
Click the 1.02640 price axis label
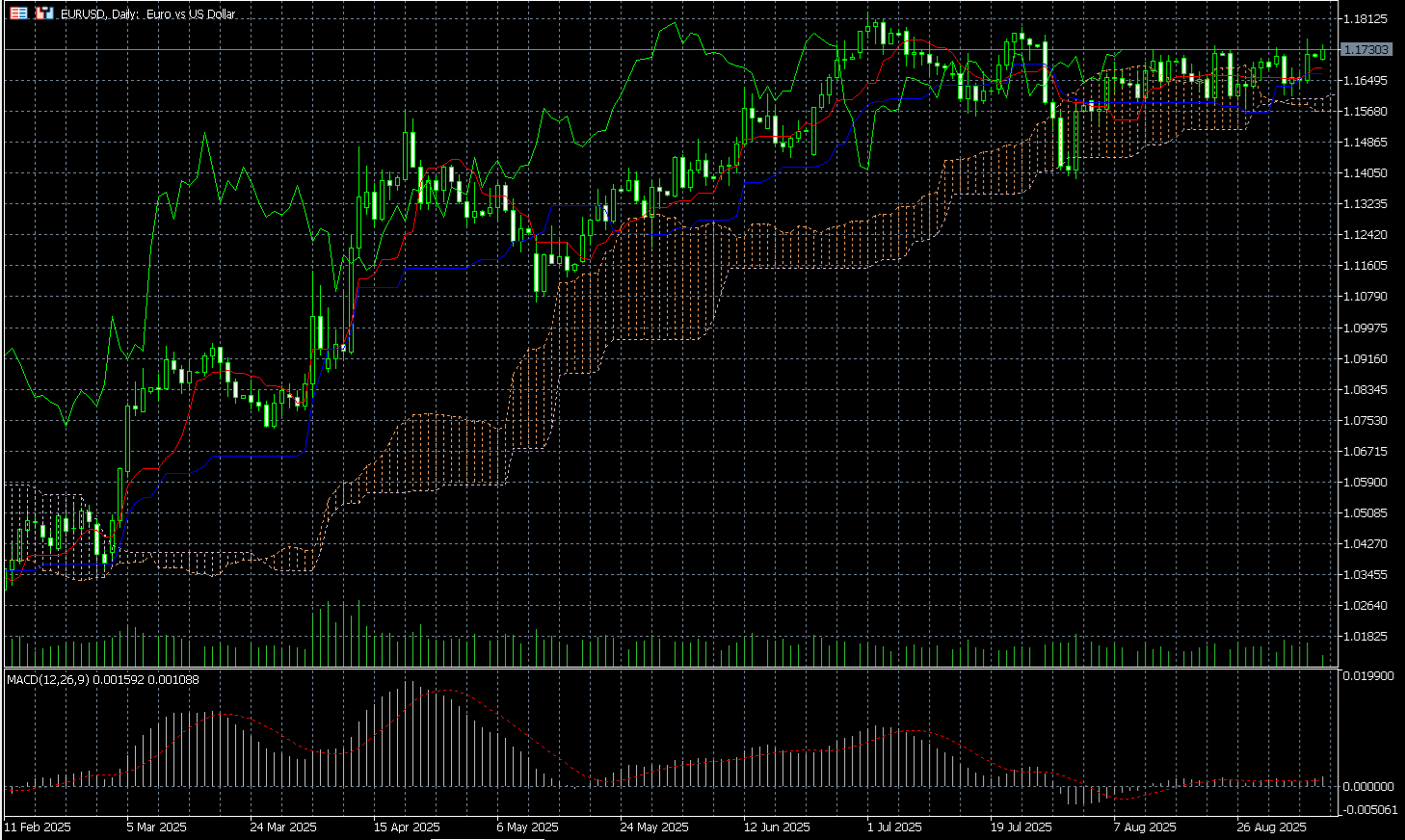pos(1365,606)
